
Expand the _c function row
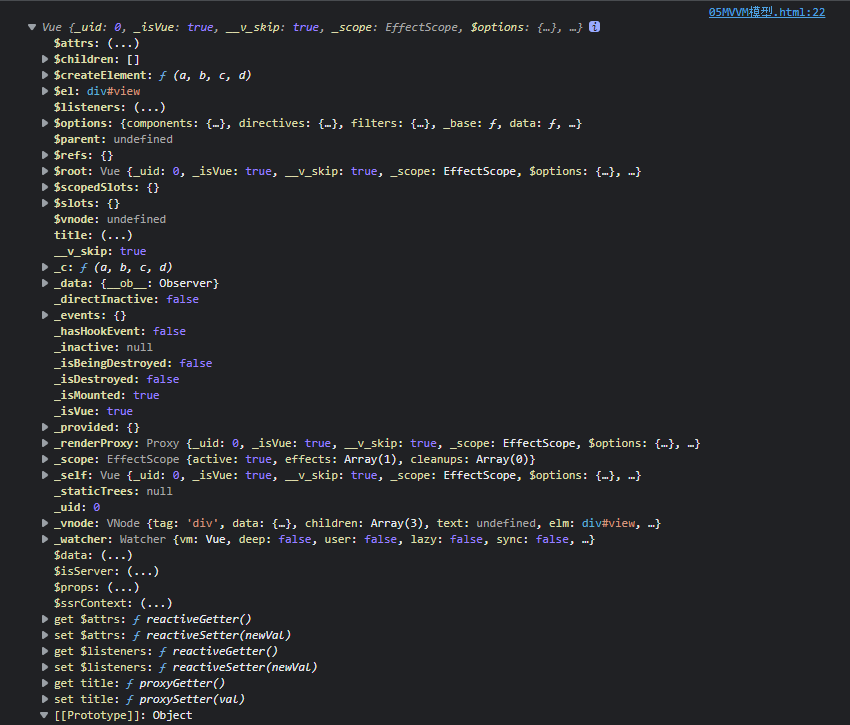(x=45, y=267)
